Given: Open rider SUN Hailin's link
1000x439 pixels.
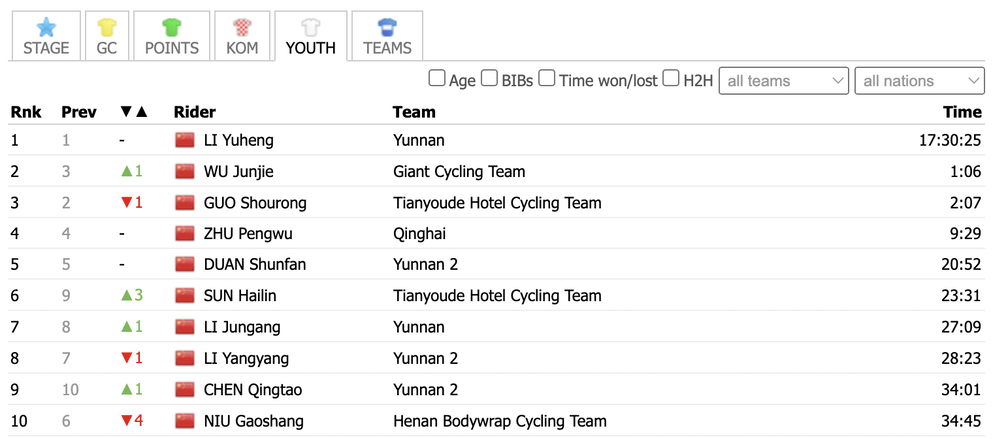Looking at the screenshot, I should pyautogui.click(x=240, y=296).
